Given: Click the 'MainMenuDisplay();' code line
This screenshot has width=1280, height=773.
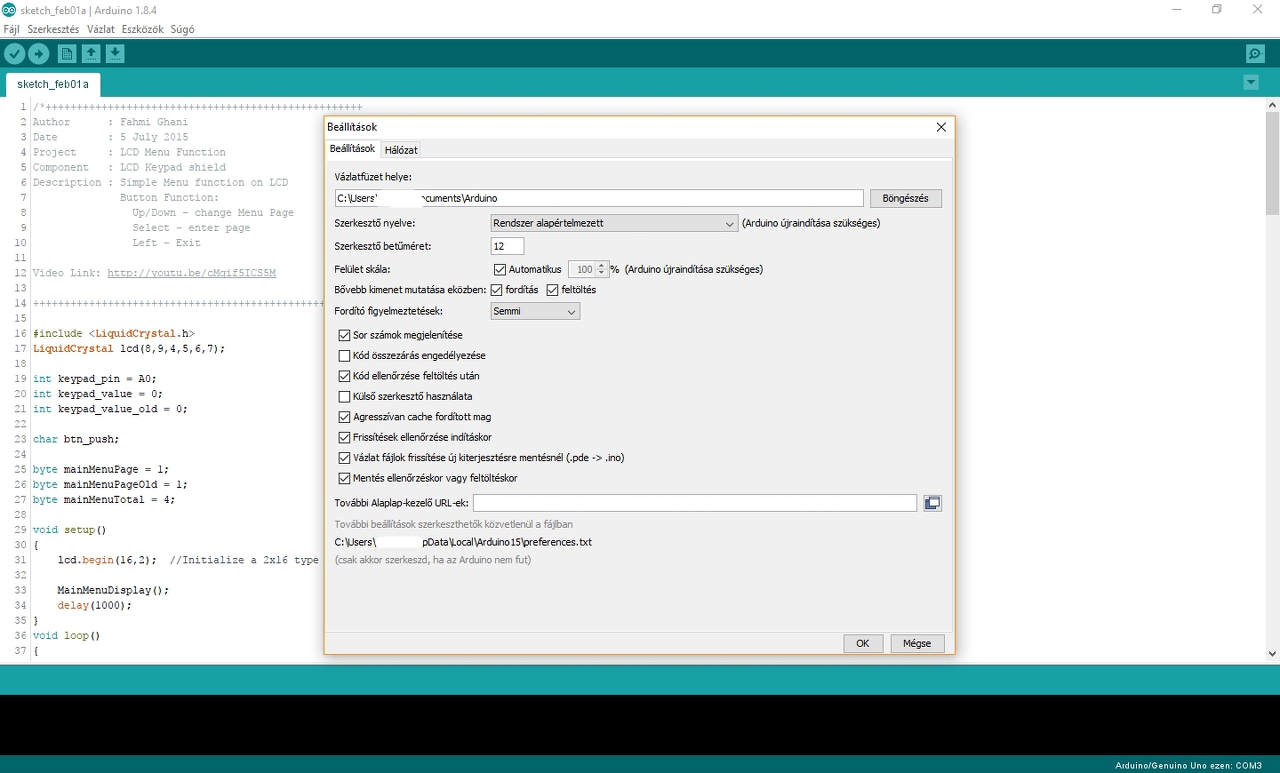Looking at the screenshot, I should pos(113,590).
